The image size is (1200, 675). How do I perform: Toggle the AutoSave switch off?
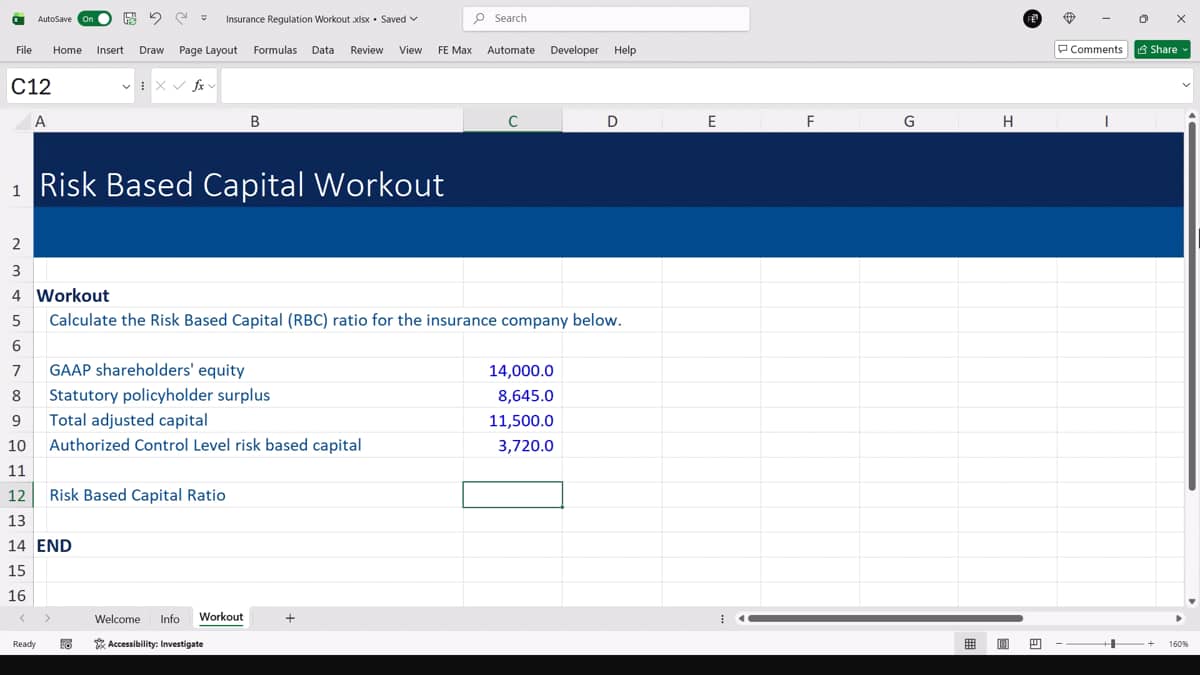(94, 18)
